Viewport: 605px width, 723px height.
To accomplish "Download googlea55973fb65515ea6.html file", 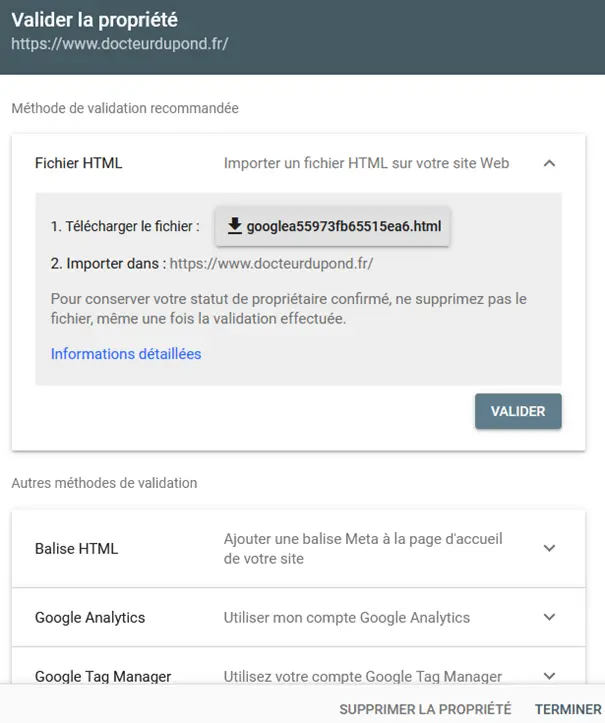I will pyautogui.click(x=332, y=226).
